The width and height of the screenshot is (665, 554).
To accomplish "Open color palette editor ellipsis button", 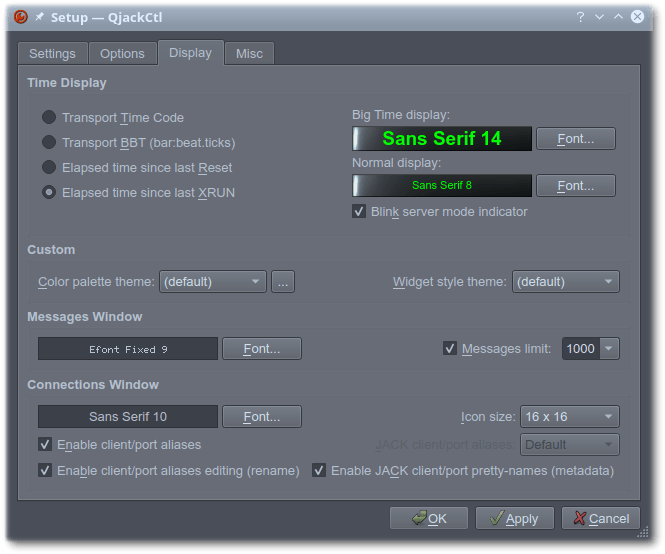I will pyautogui.click(x=283, y=282).
